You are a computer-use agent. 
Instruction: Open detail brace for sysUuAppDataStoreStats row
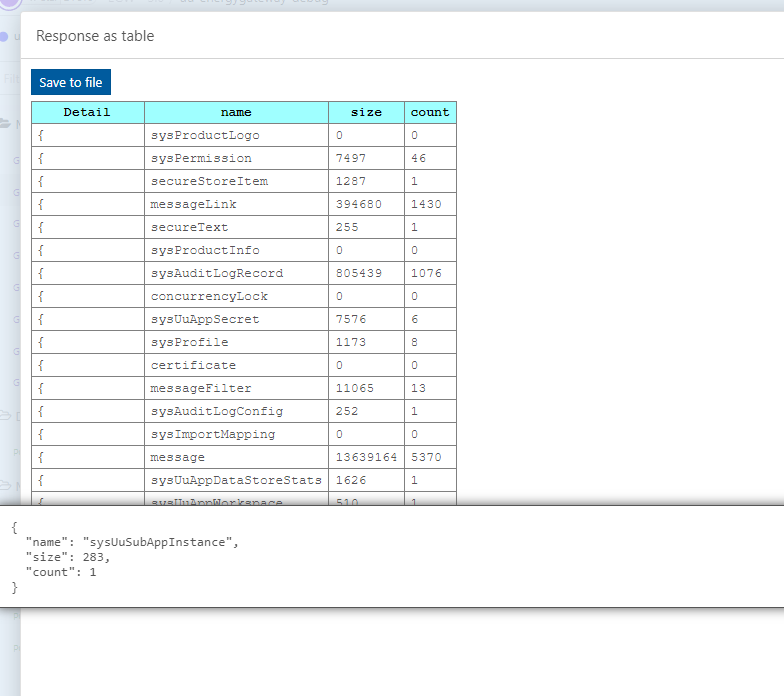(41, 480)
